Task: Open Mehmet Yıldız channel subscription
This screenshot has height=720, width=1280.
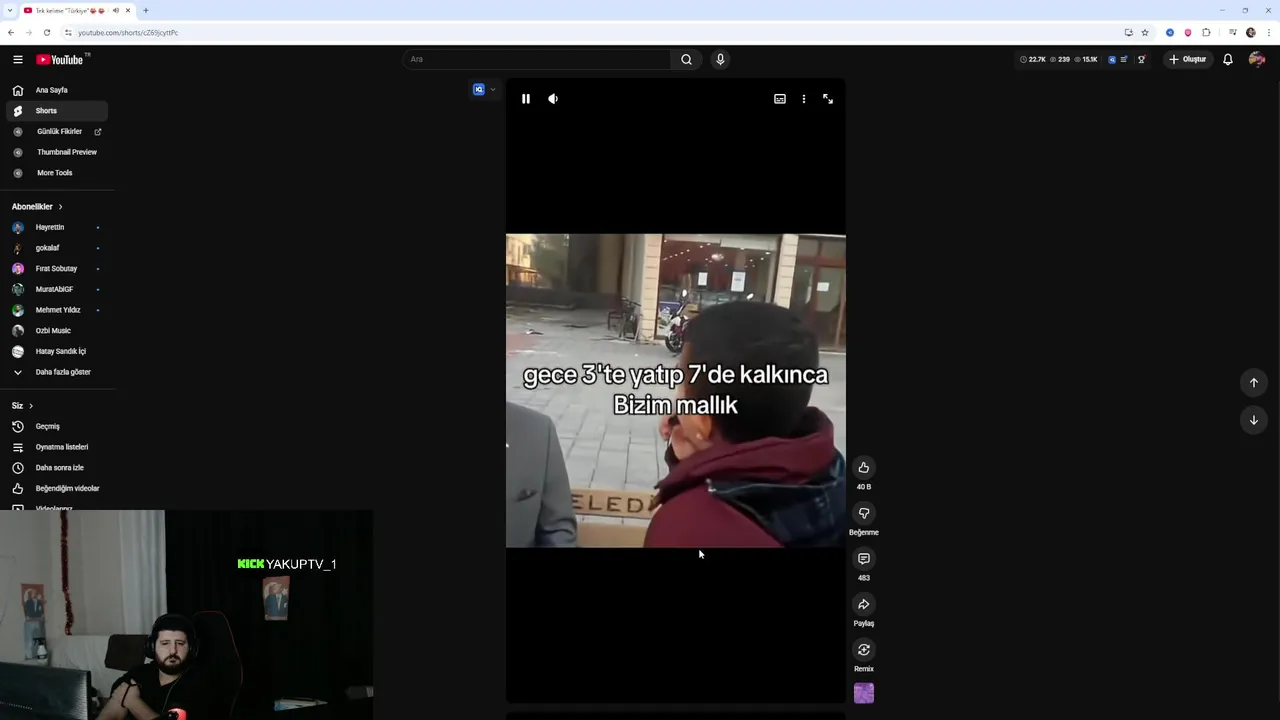Action: [x=57, y=310]
